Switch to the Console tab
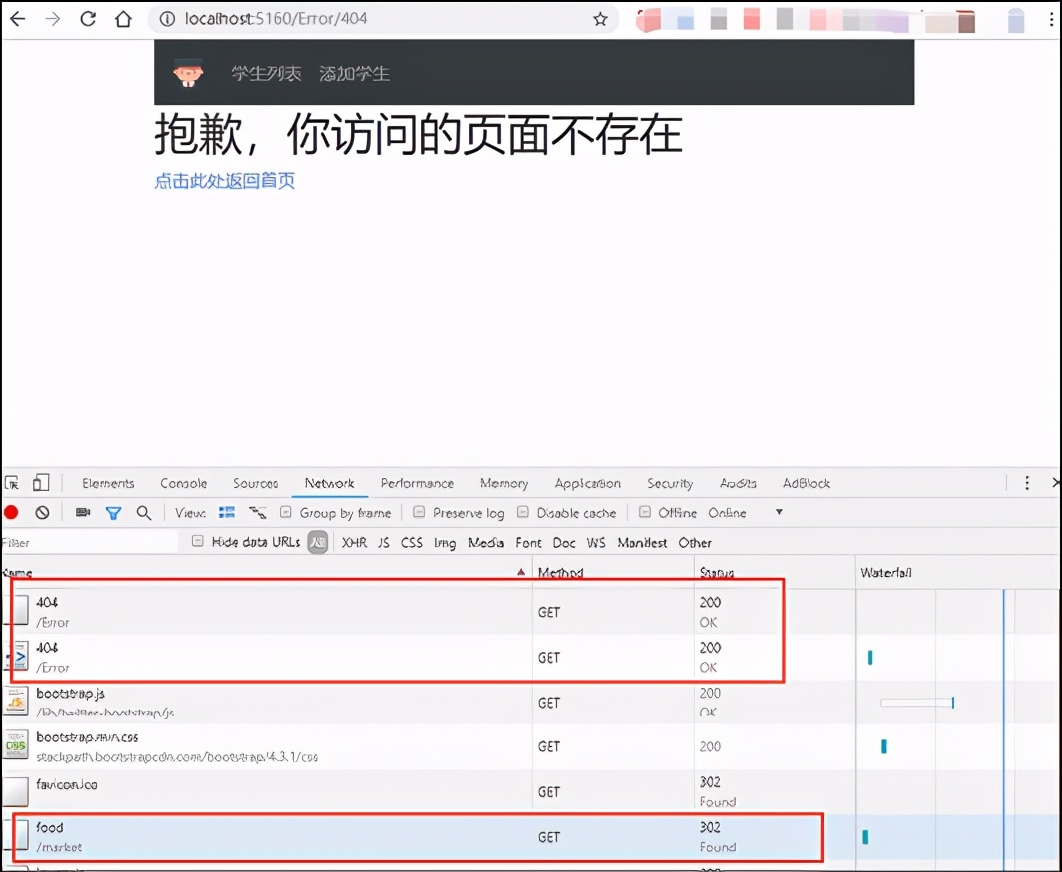This screenshot has height=872, width=1062. (183, 483)
